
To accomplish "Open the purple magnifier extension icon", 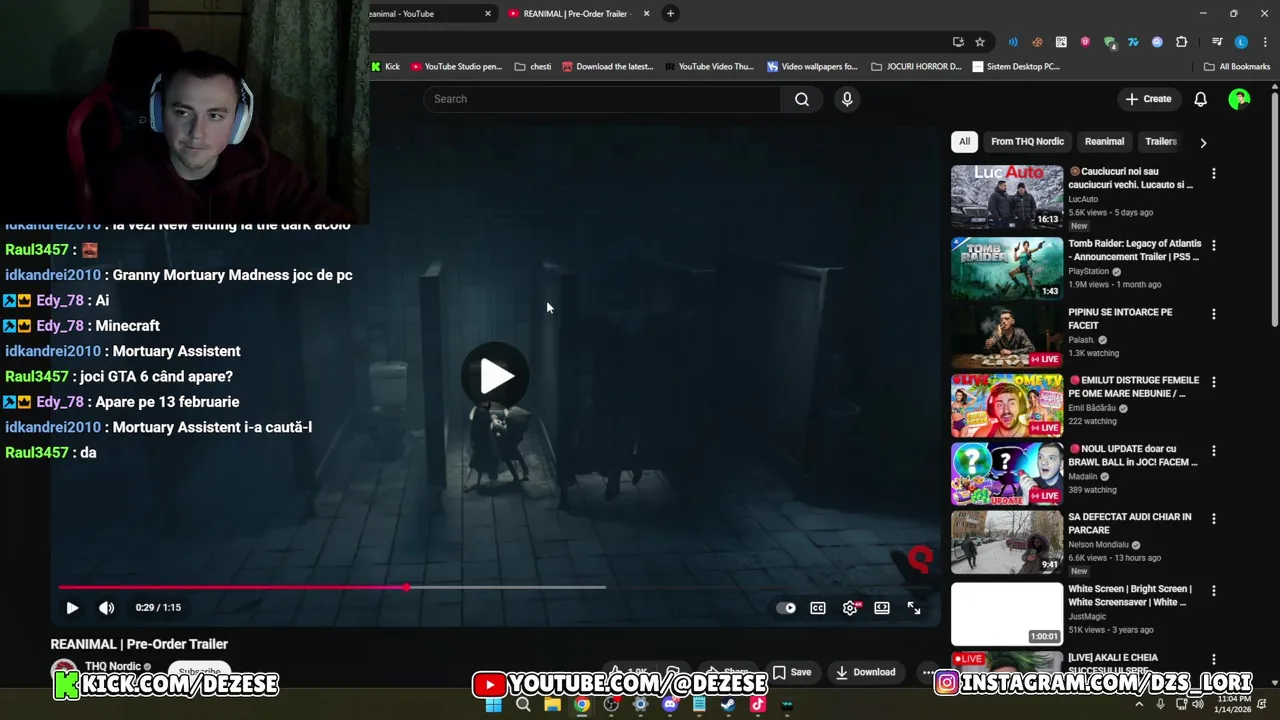I will point(1157,42).
